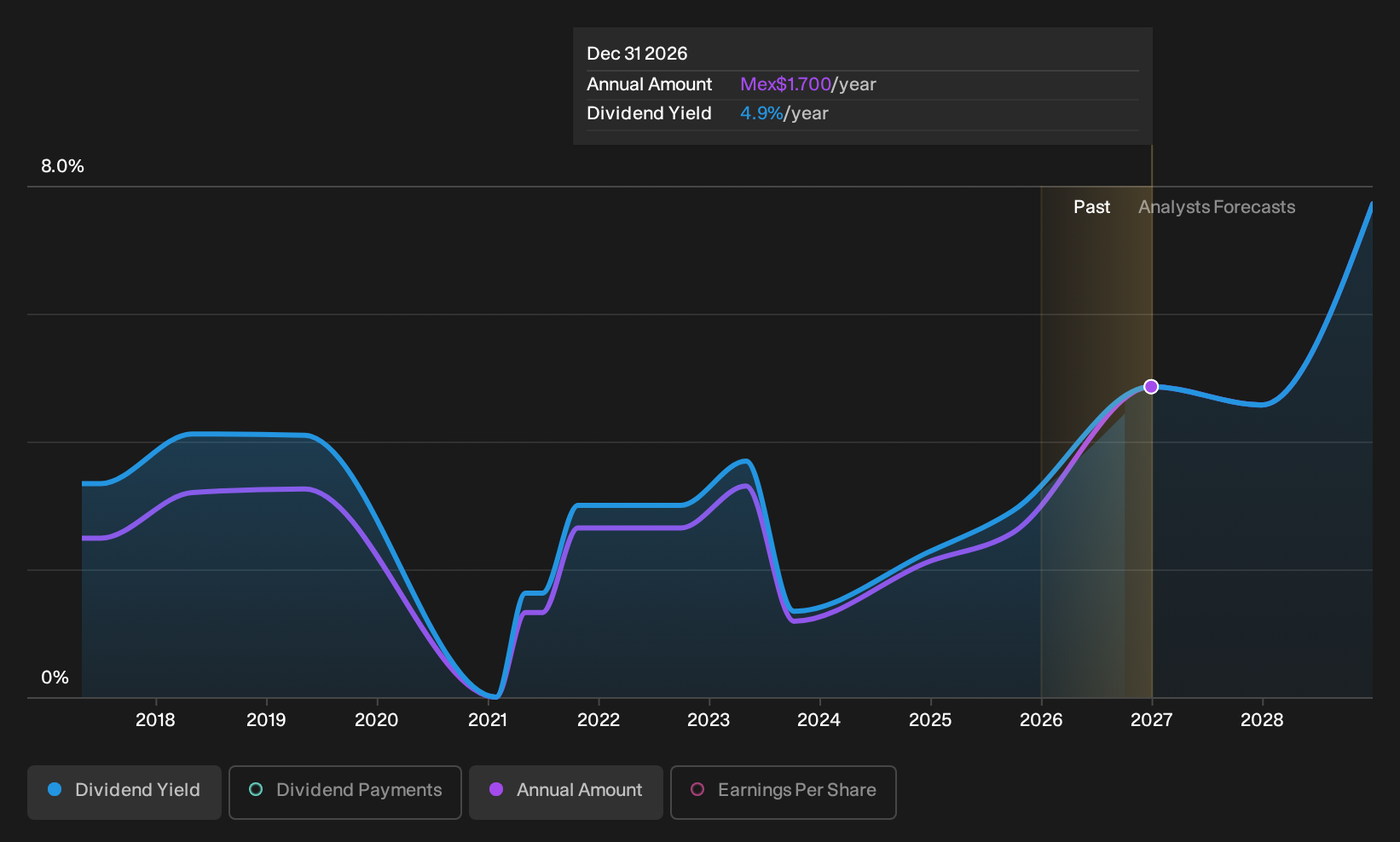Click the 2026 x-axis label
Viewport: 1400px width, 842px height.
coord(1041,720)
